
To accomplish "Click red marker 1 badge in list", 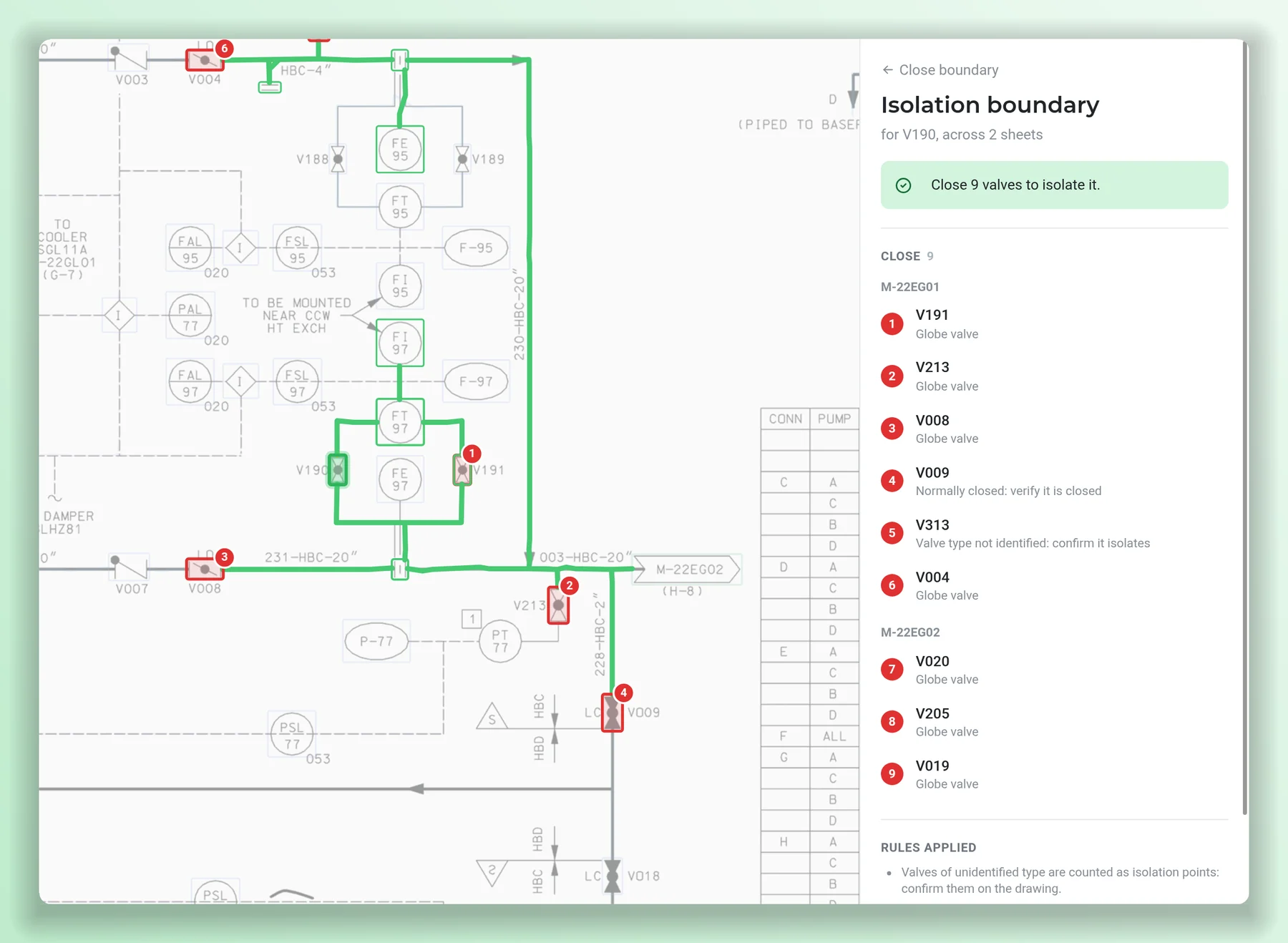I will point(892,324).
